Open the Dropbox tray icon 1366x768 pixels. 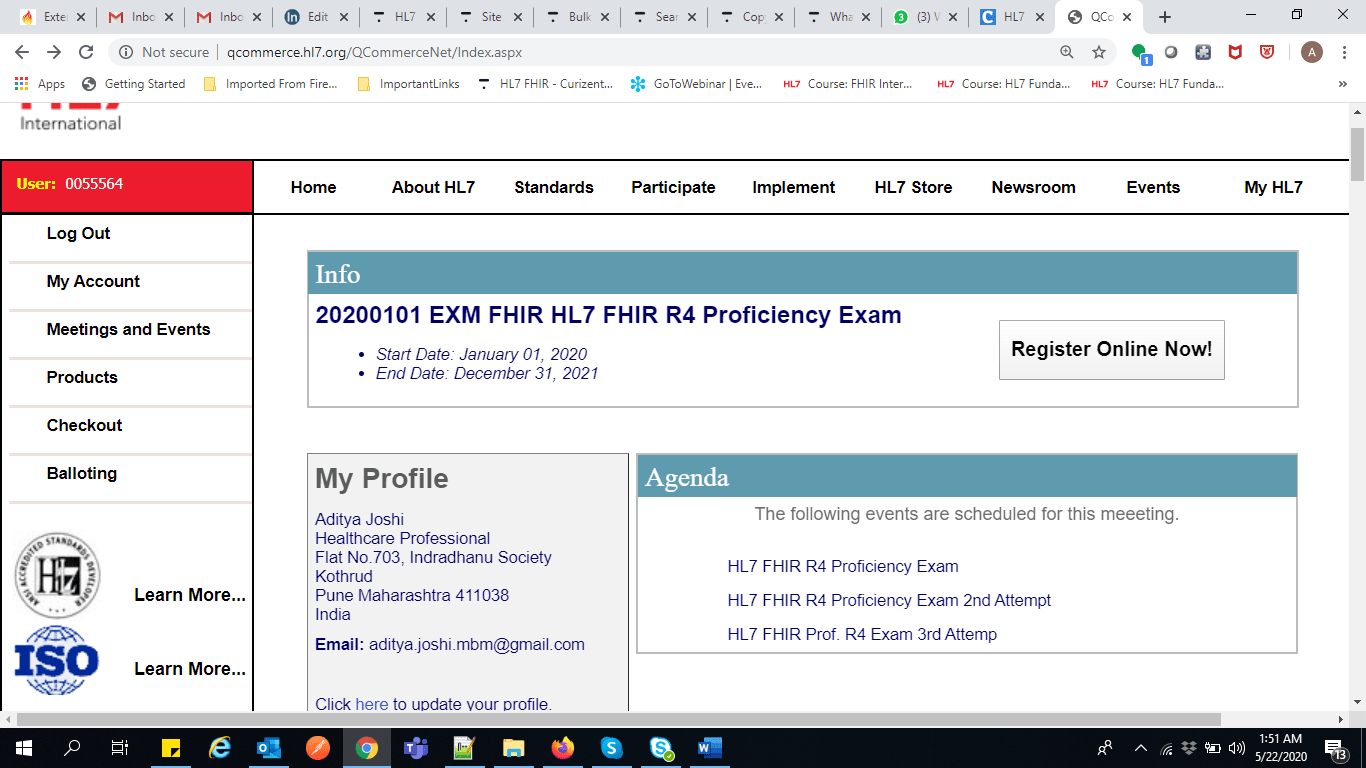point(1189,748)
